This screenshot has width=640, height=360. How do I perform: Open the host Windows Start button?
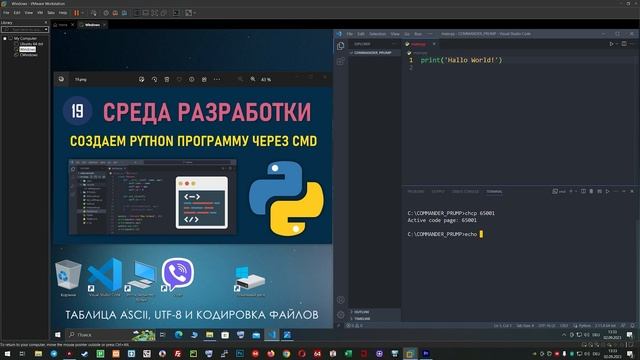coord(7,353)
